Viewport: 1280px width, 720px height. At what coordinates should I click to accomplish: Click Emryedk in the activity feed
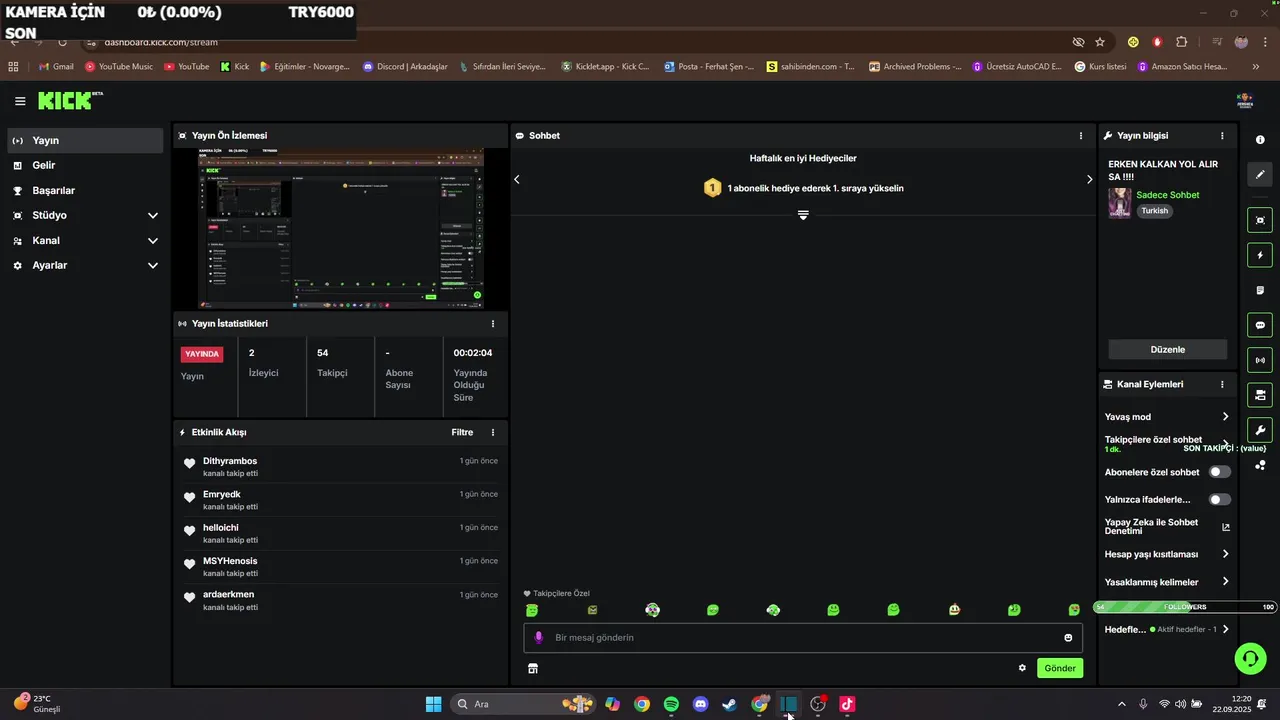tap(222, 494)
